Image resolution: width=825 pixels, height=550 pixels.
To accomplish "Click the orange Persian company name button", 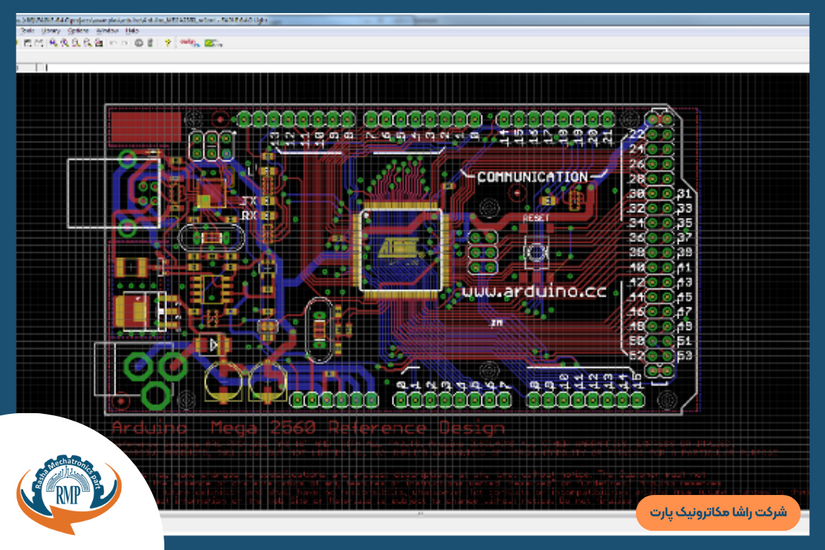I will [x=718, y=512].
